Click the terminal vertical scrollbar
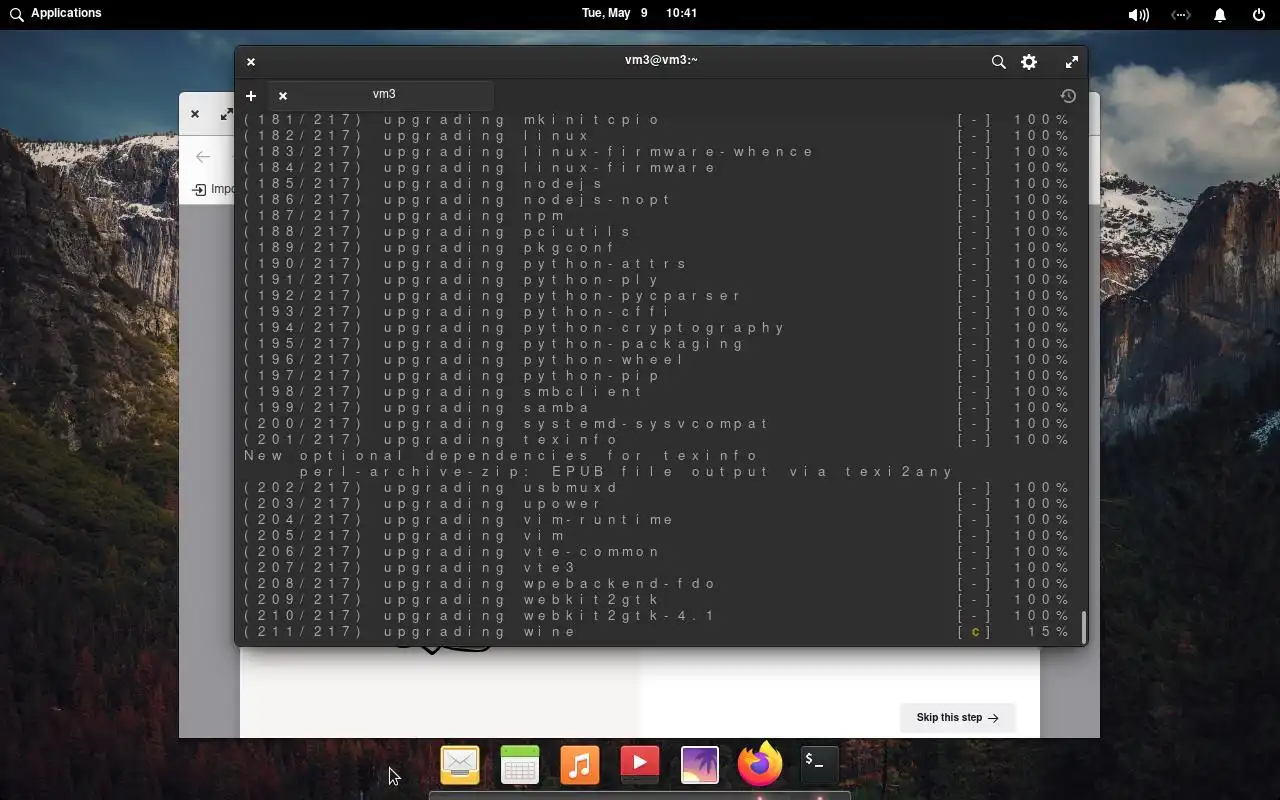 coord(1084,627)
